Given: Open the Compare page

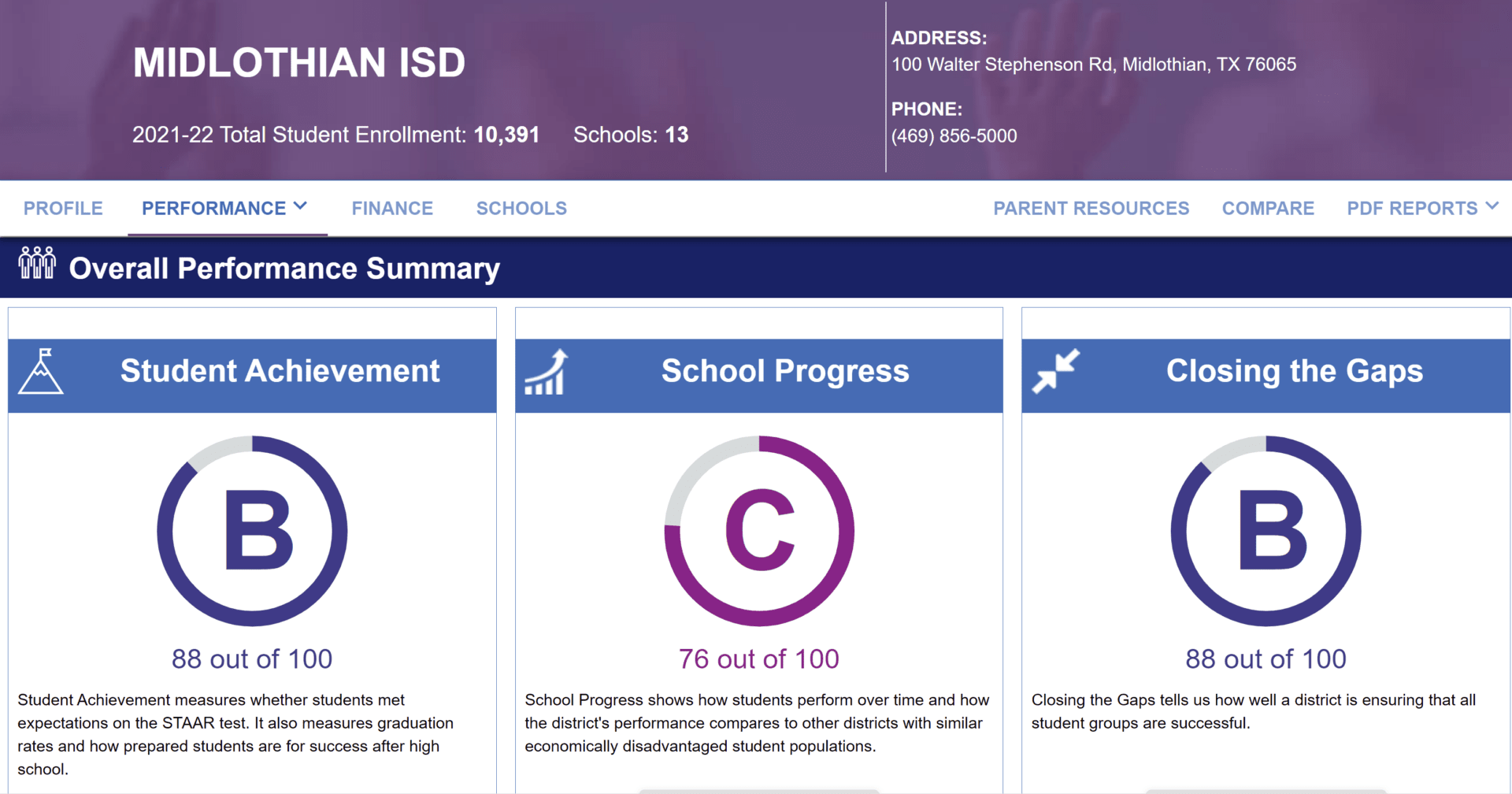Looking at the screenshot, I should pyautogui.click(x=1268, y=209).
